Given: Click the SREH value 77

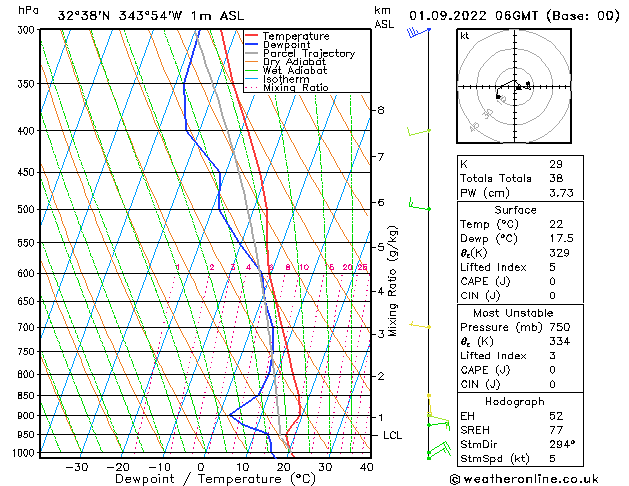Looking at the screenshot, I should click(x=556, y=430).
